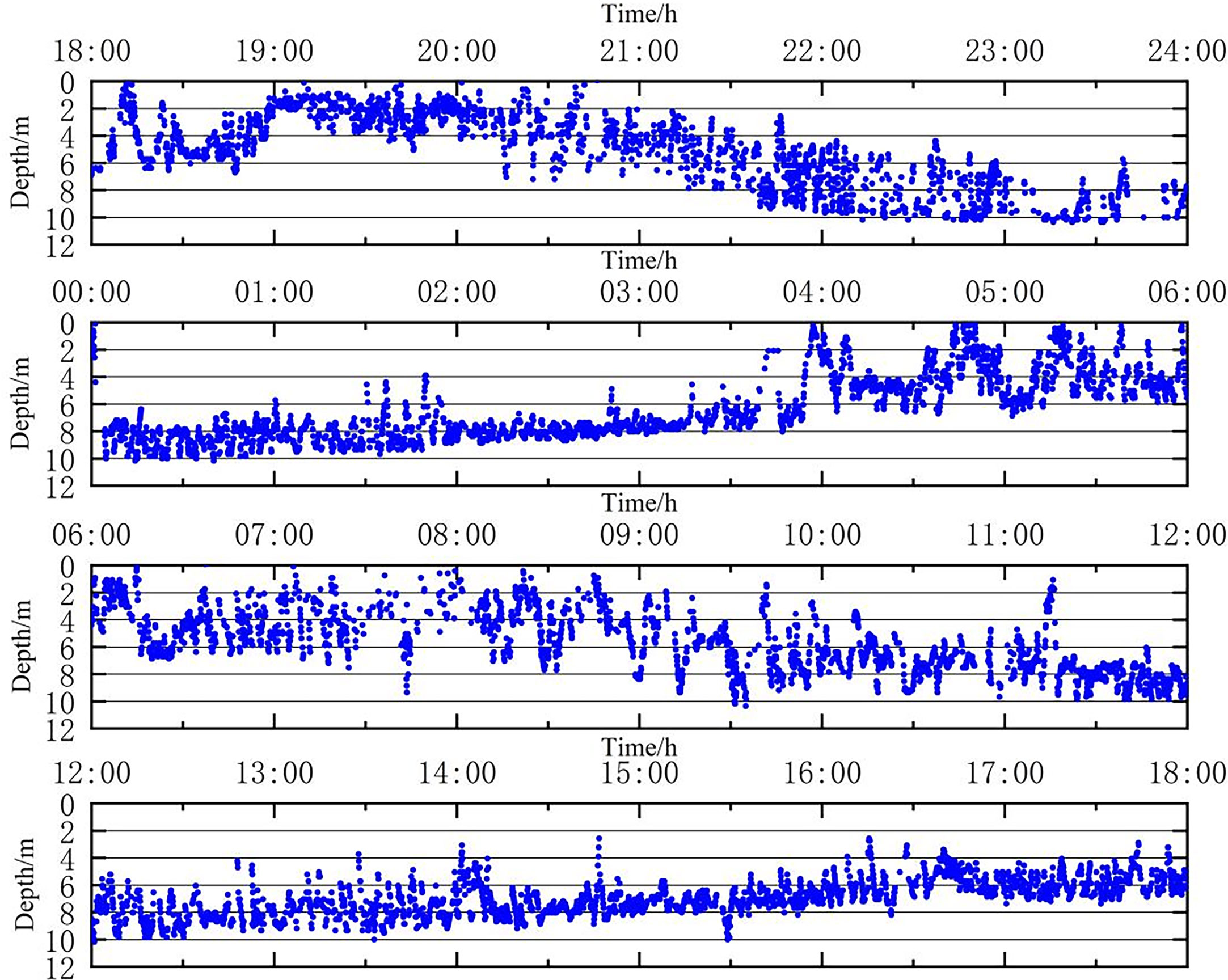Click the 20:00 time label
Image resolution: width=1228 pixels, height=980 pixels.
[x=457, y=51]
